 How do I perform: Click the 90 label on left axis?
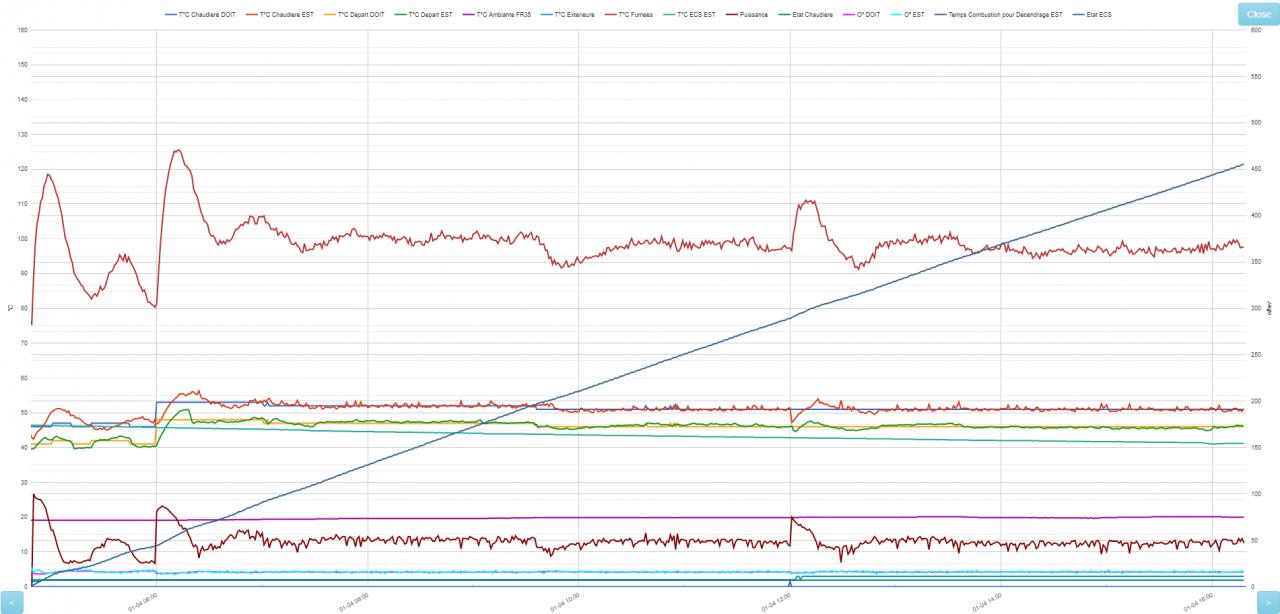25,273
